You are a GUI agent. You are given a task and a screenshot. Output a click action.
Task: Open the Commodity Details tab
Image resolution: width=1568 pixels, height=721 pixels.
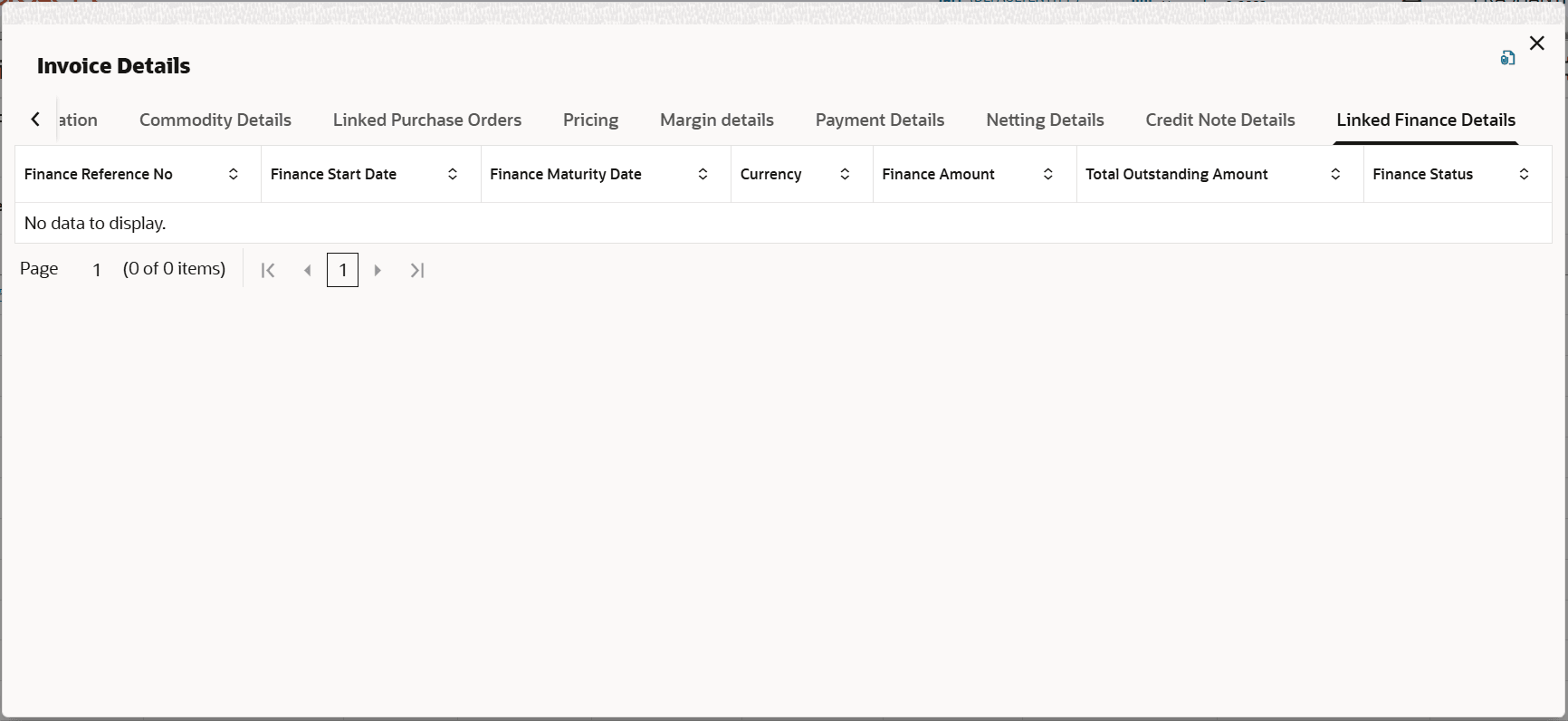[x=215, y=120]
